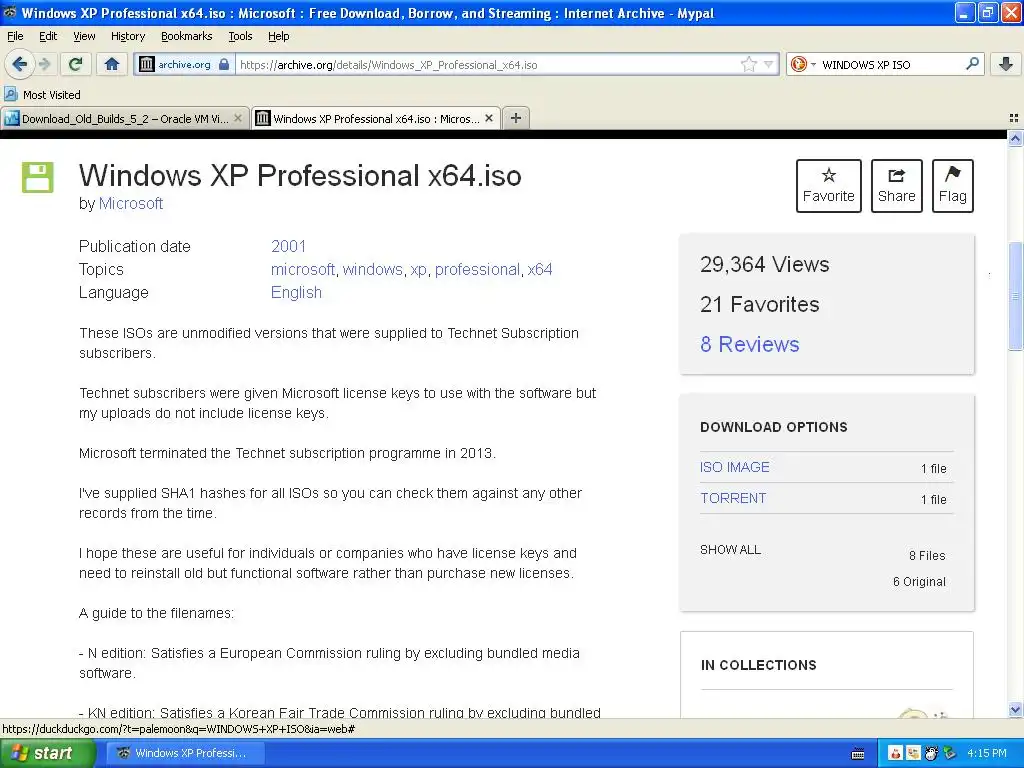Reload the page with the refresh icon
This screenshot has width=1024, height=768.
[x=76, y=64]
